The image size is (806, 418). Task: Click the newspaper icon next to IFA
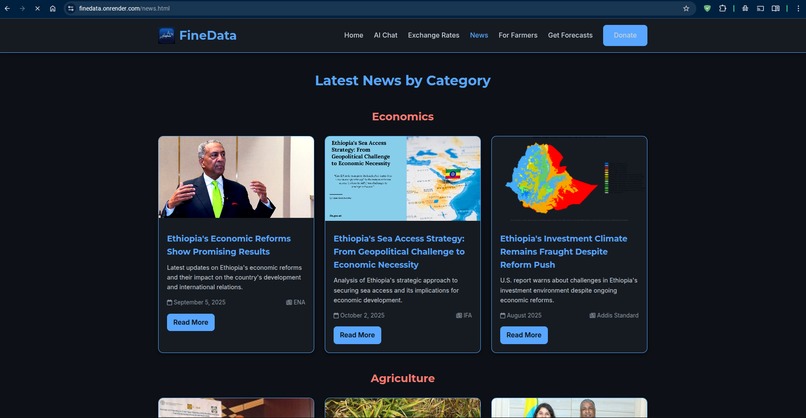coord(459,316)
